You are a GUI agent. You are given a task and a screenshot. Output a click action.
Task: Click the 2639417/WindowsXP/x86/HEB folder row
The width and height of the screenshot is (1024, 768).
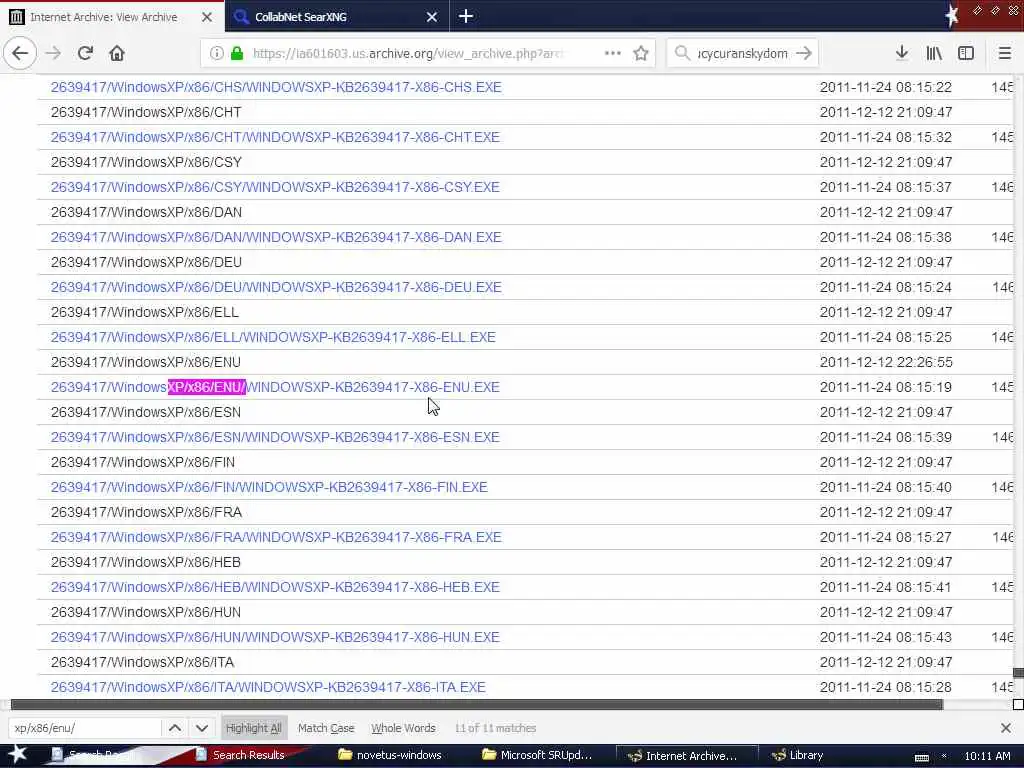146,562
